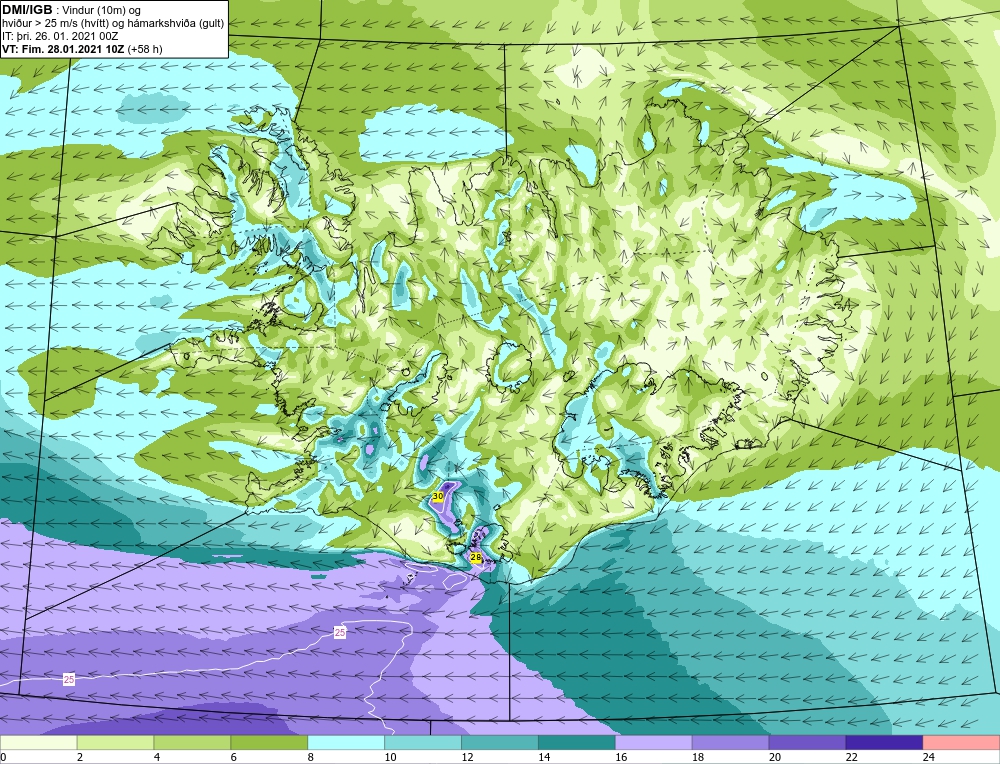This screenshot has height=764, width=1000.
Task: Click legend scale number 10
Action: click(390, 757)
